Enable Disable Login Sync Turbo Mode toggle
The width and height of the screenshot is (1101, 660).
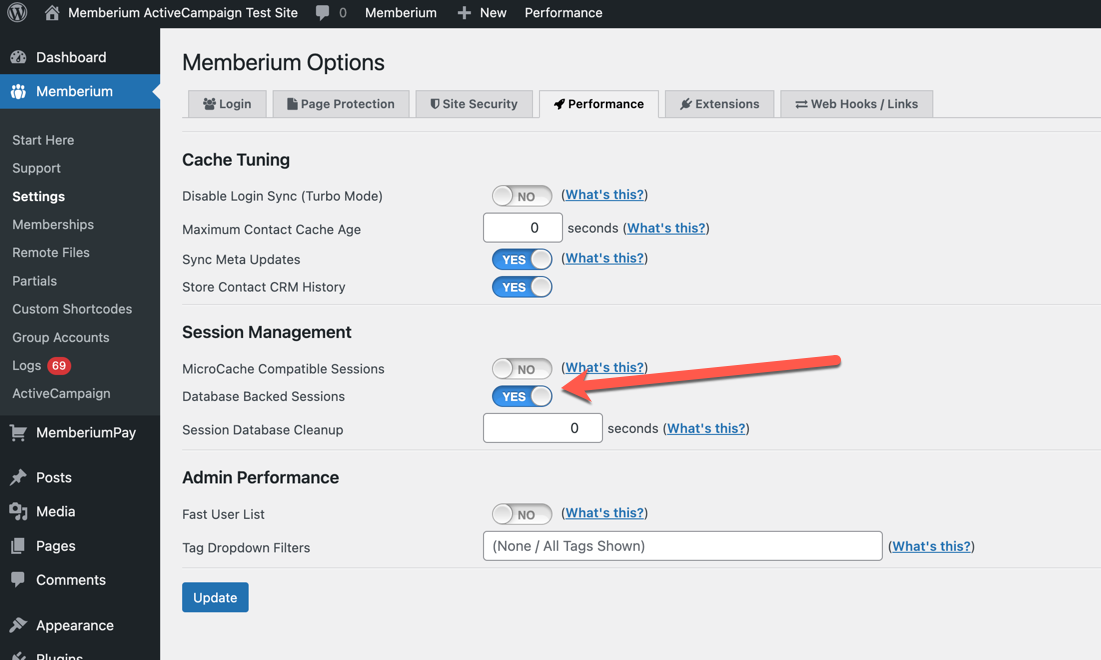point(522,196)
